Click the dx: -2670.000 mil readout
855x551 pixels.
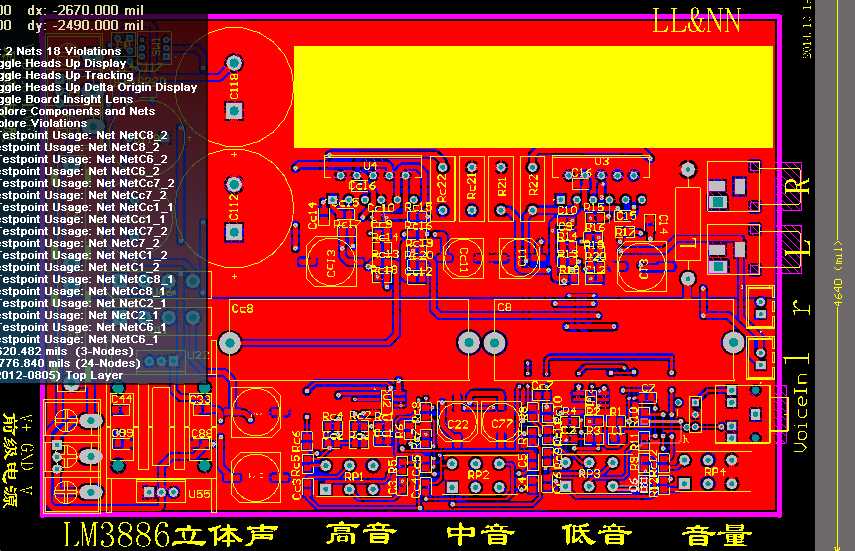point(86,10)
